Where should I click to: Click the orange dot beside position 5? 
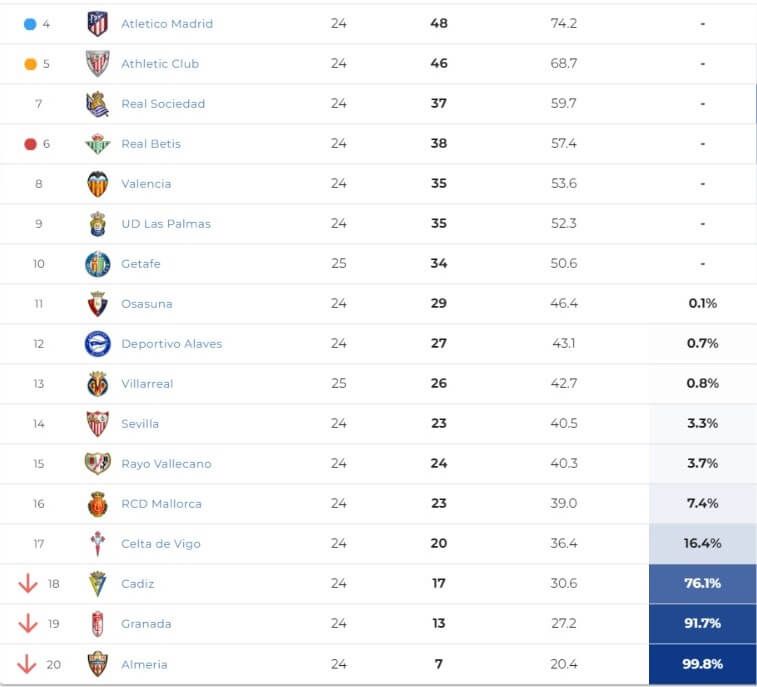tap(30, 64)
